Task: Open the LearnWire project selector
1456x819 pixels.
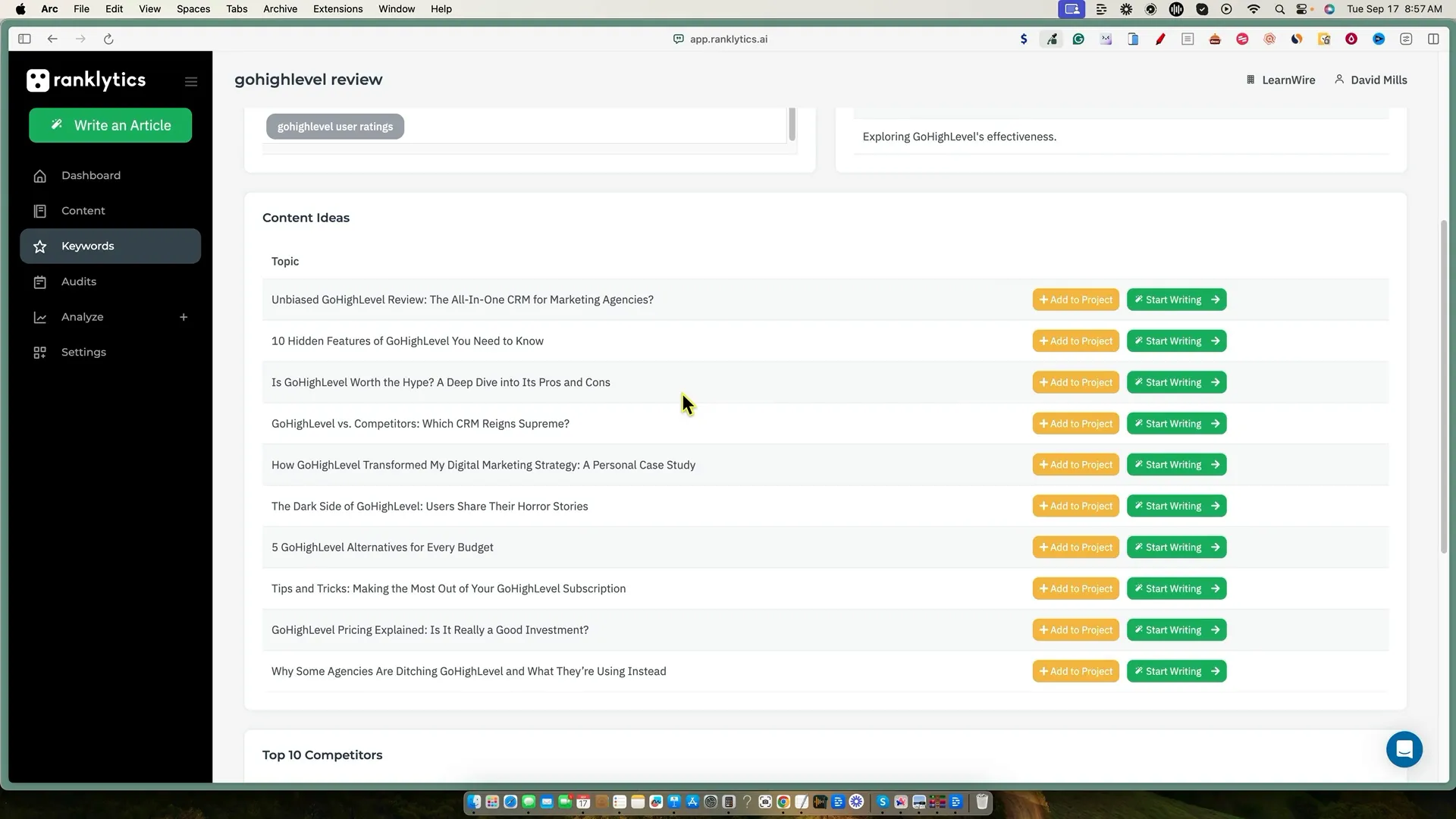Action: (1281, 80)
